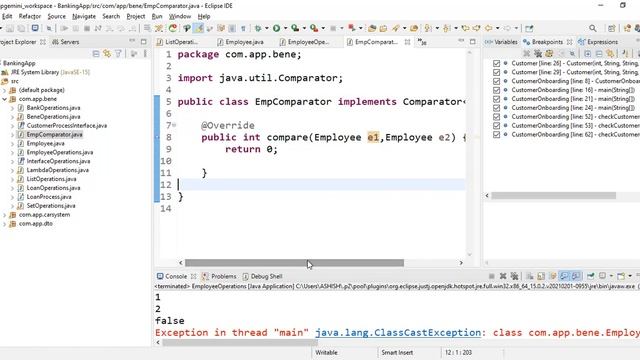This screenshot has height=360, width=640.
Task: Click the save icon in main toolbar
Action: (10, 28)
